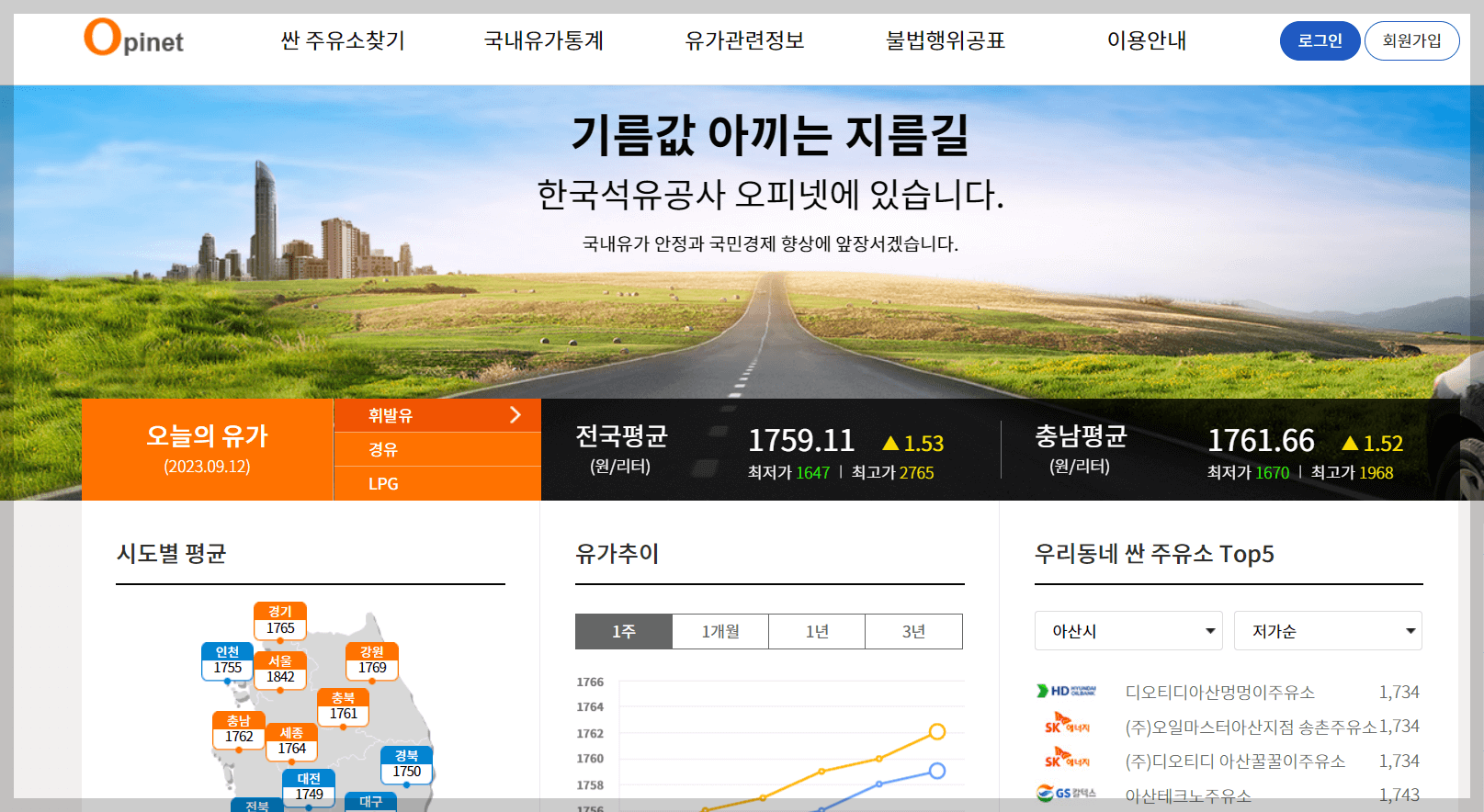Click the 충남평균 최저가 1670 value

pyautogui.click(x=1273, y=473)
